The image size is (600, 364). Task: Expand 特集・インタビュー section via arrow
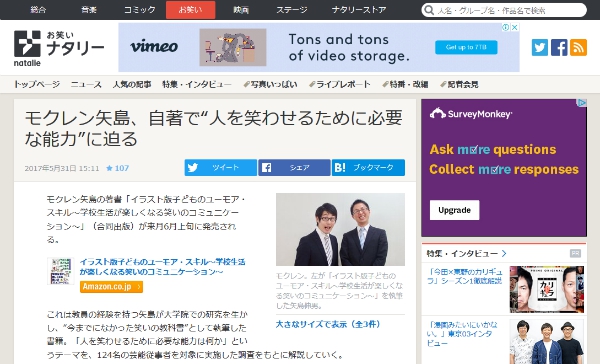[x=504, y=253]
